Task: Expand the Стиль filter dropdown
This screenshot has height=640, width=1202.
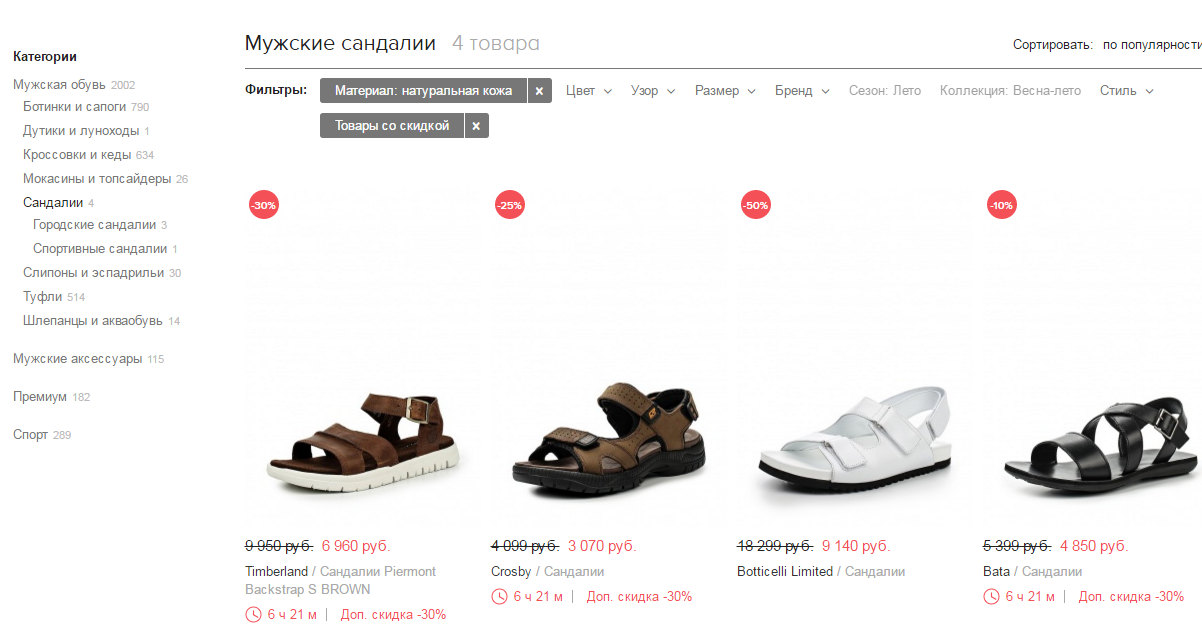Action: [x=1127, y=91]
